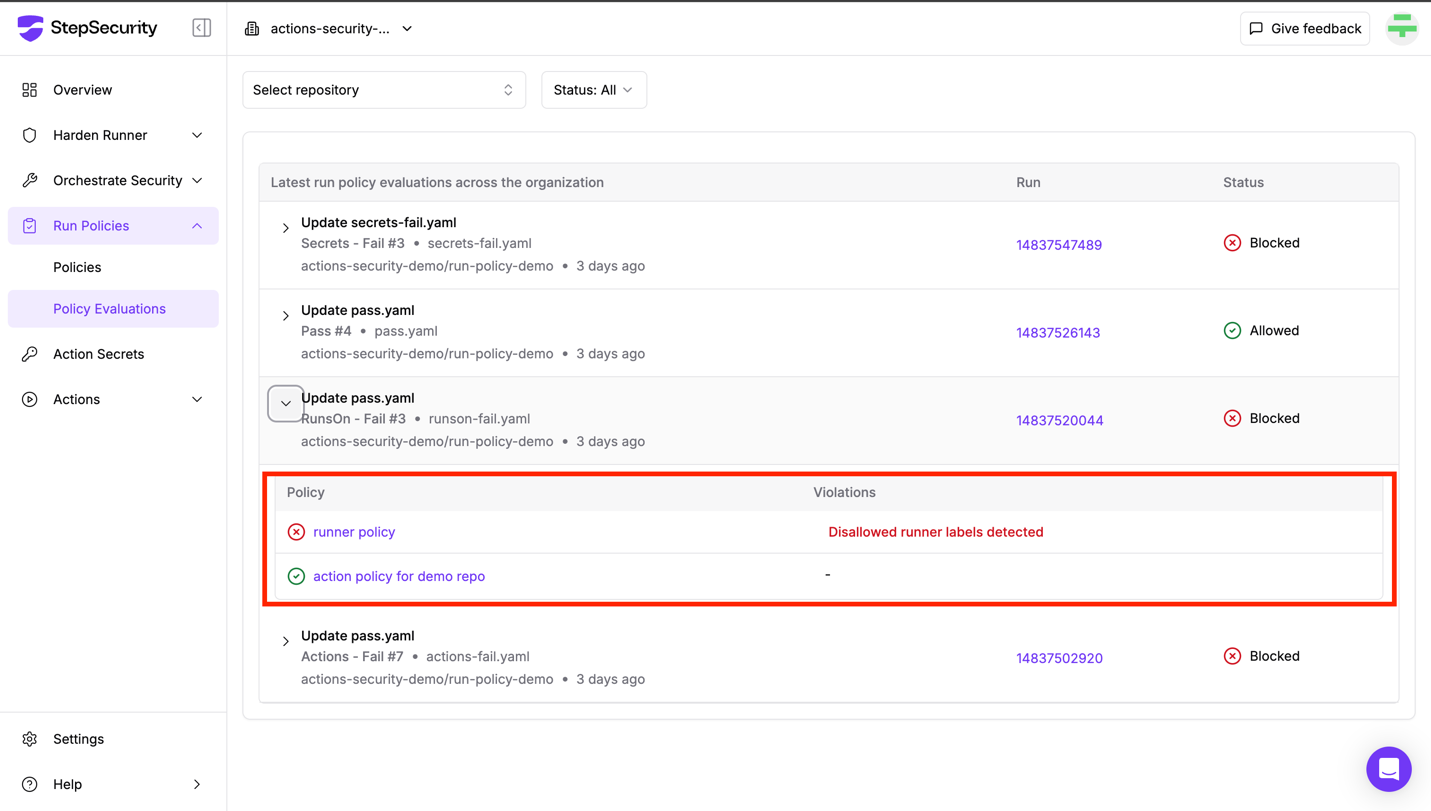
Task: Expand the Update secrets-fail.yaml row
Action: click(286, 228)
